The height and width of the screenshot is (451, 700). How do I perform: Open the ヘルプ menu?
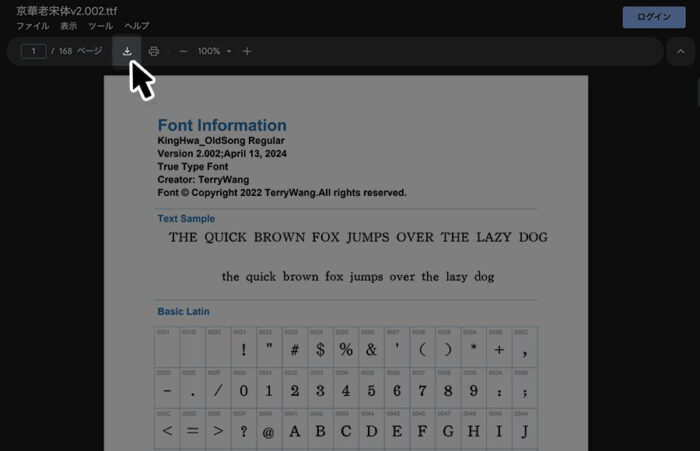point(137,25)
